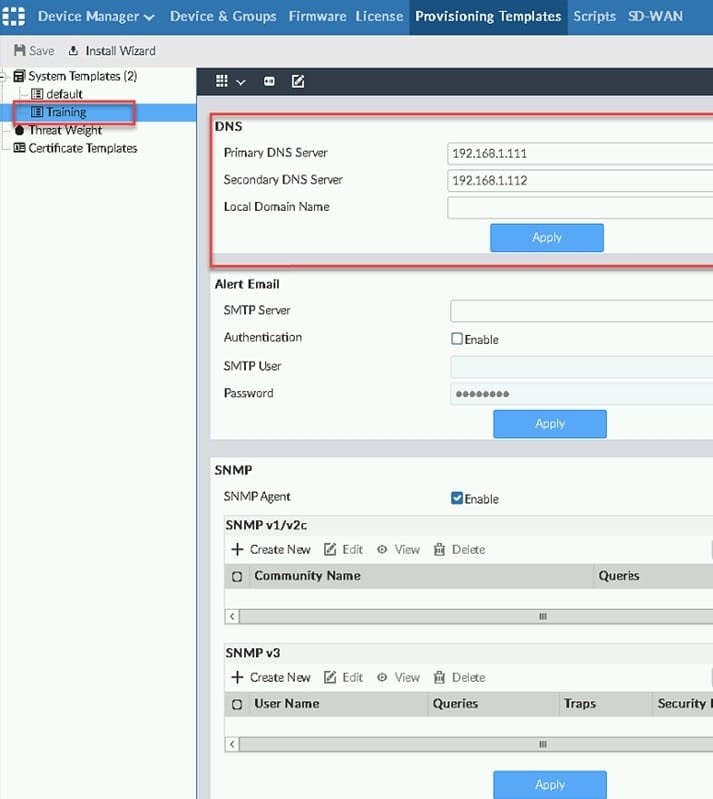Create New SNMP v1/v2c community
This screenshot has width=713, height=799.
click(271, 549)
